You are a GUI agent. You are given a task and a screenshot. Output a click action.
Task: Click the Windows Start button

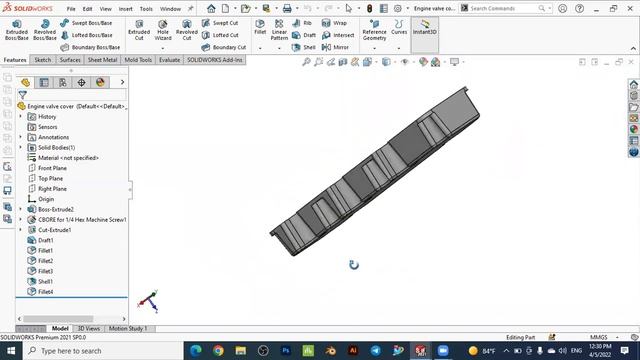pos(11,351)
